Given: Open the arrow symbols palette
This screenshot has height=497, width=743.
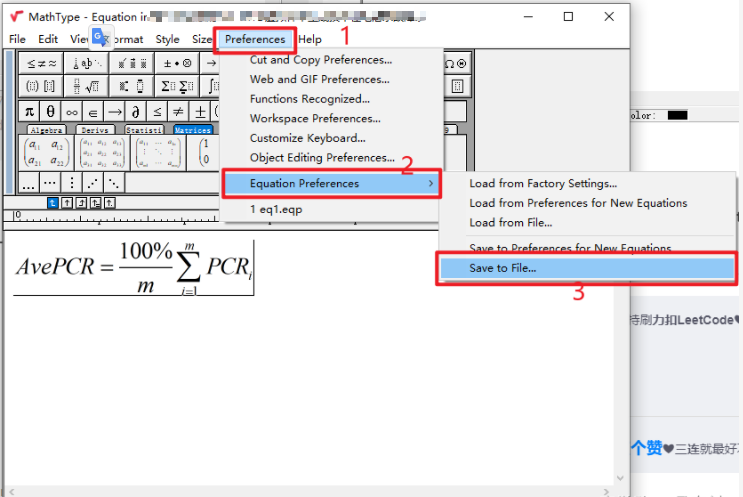Looking at the screenshot, I should pos(211,63).
